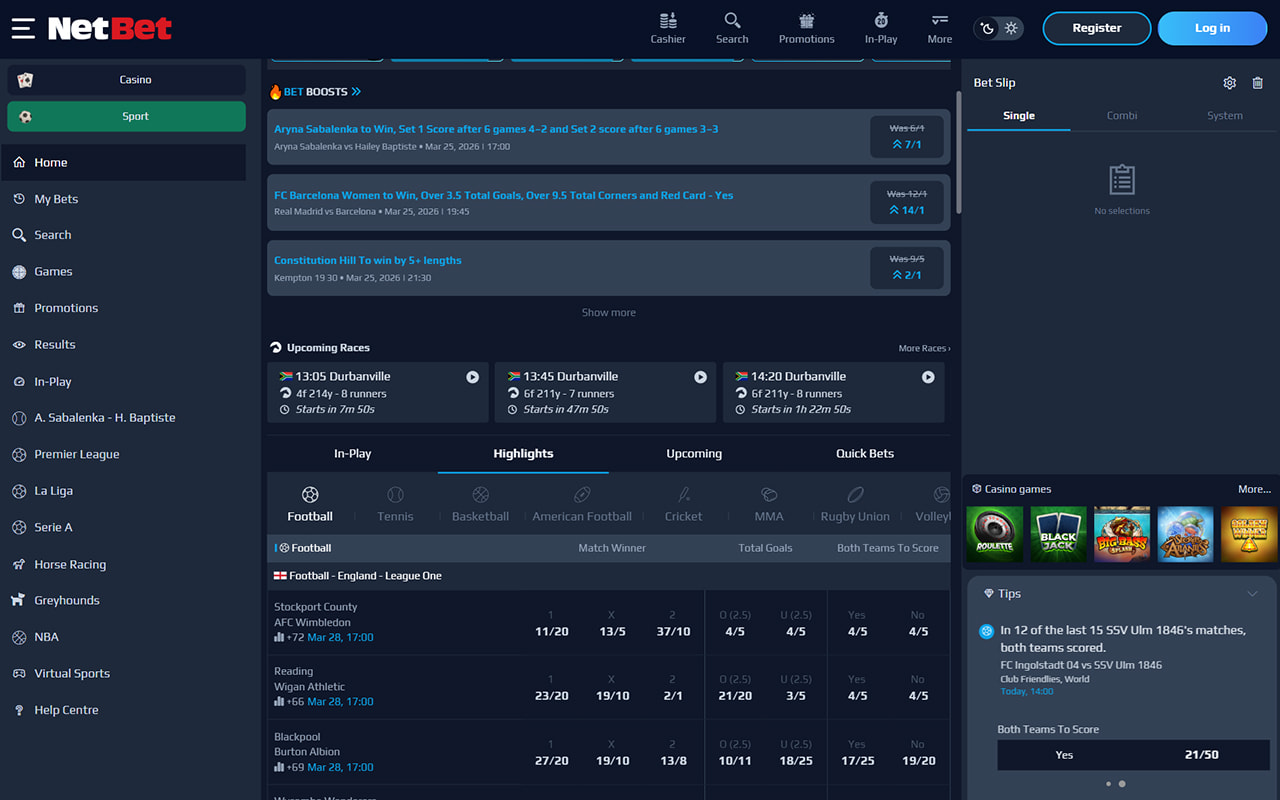Open In-Play in the sidebar

[123, 381]
